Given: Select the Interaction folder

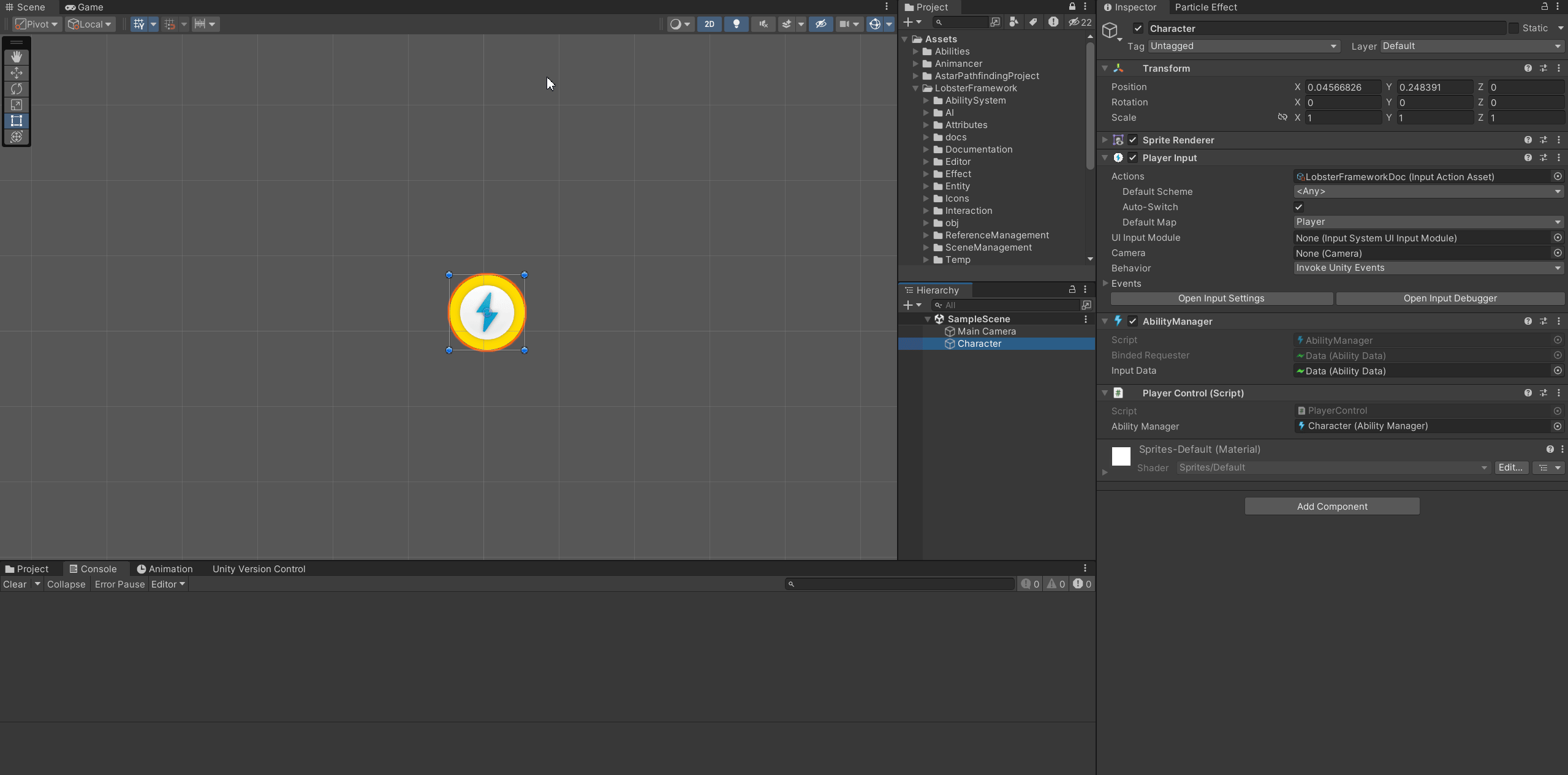Looking at the screenshot, I should coord(968,211).
